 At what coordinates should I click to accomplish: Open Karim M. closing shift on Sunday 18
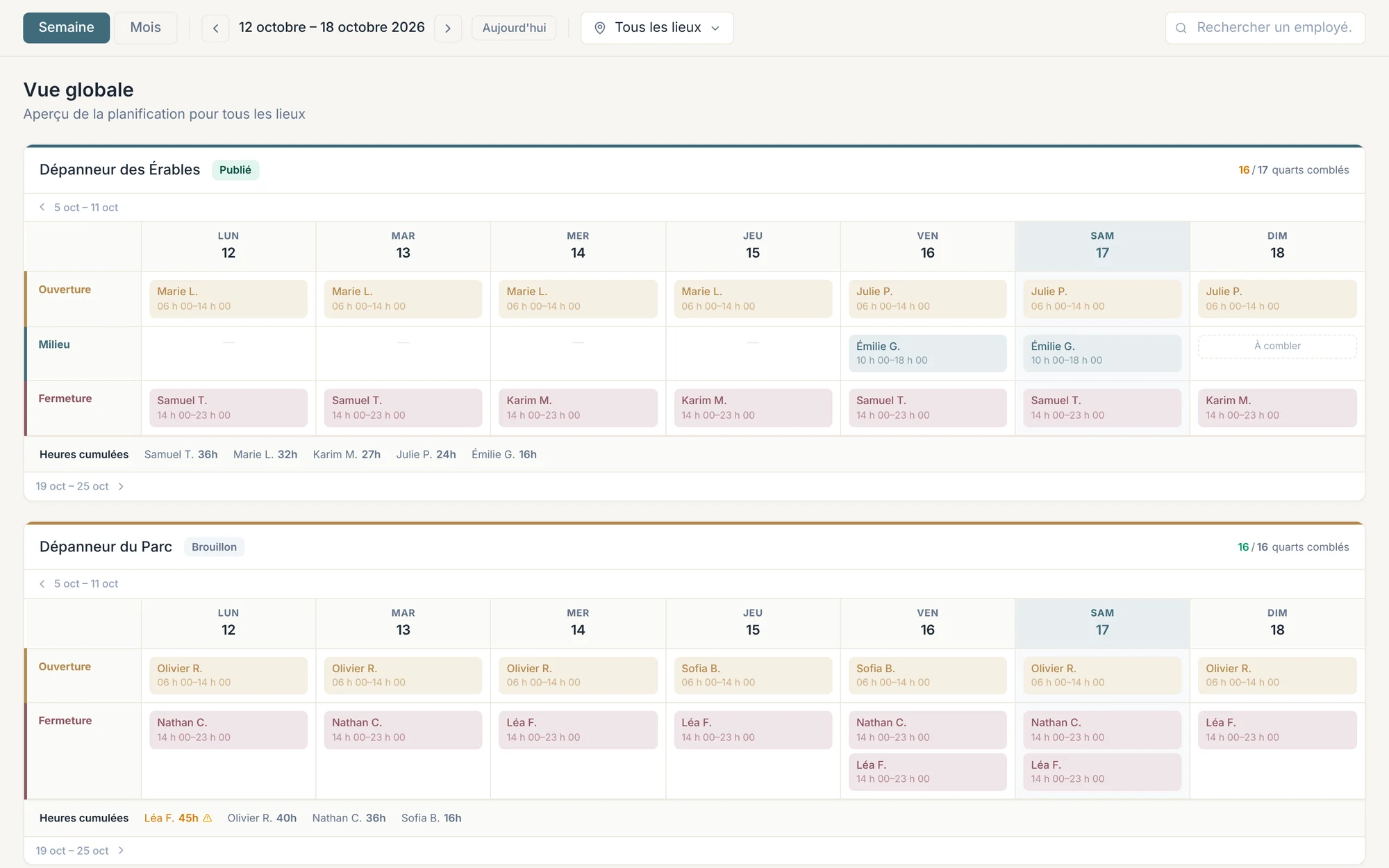[x=1277, y=408]
